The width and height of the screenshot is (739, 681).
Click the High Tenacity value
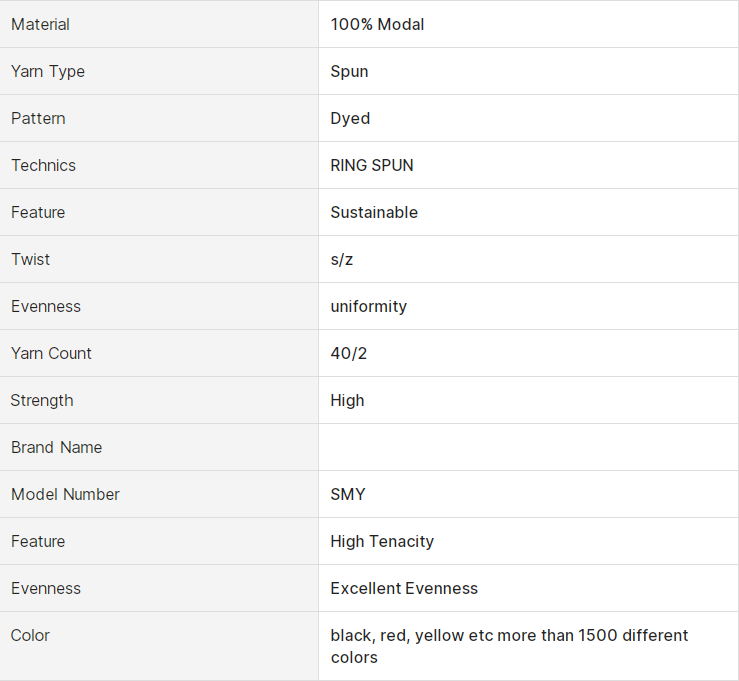coord(382,542)
